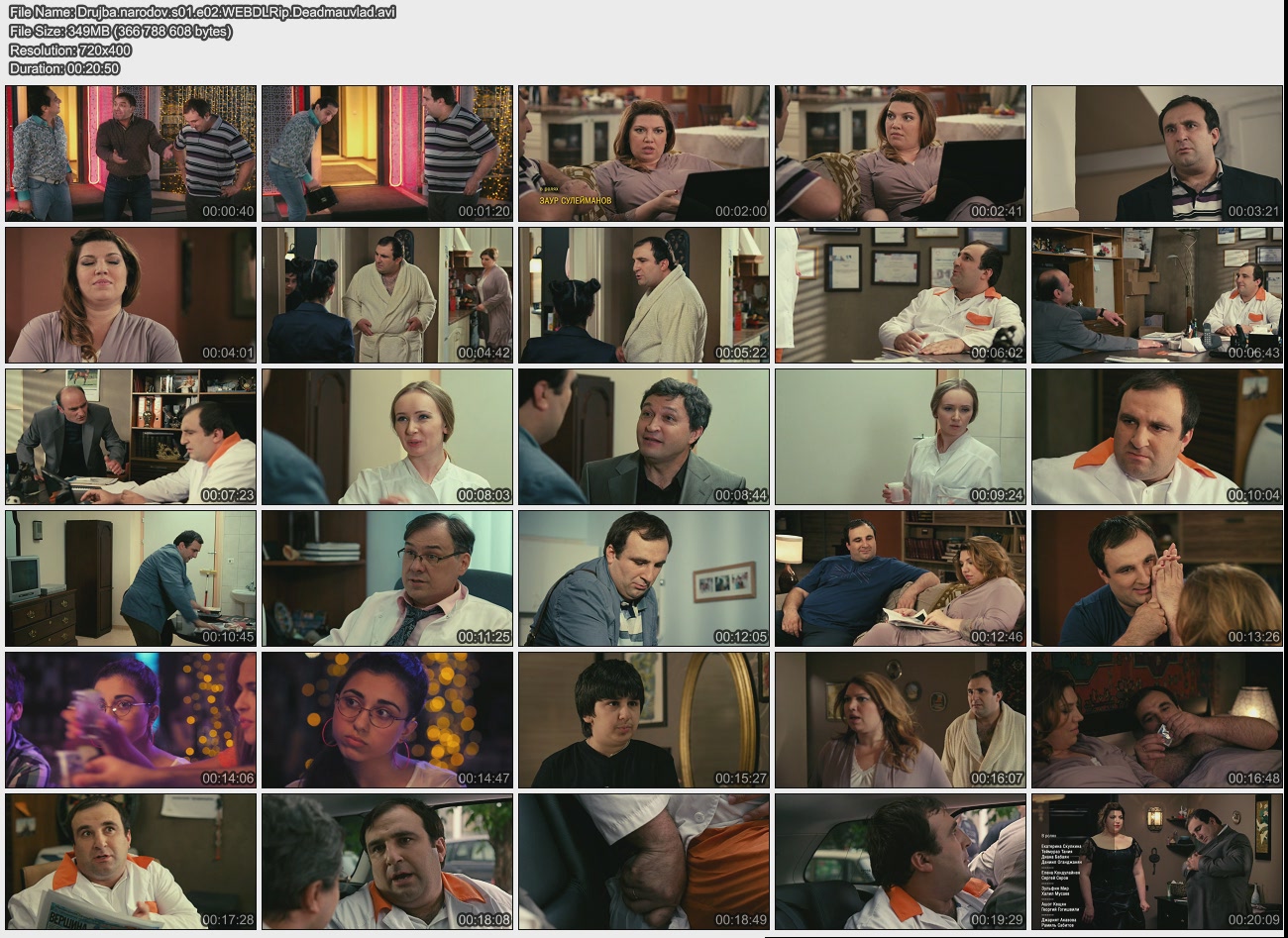The image size is (1288, 938).
Task: Choose the couch scene thumbnail at 00:12:46
Action: click(x=900, y=578)
